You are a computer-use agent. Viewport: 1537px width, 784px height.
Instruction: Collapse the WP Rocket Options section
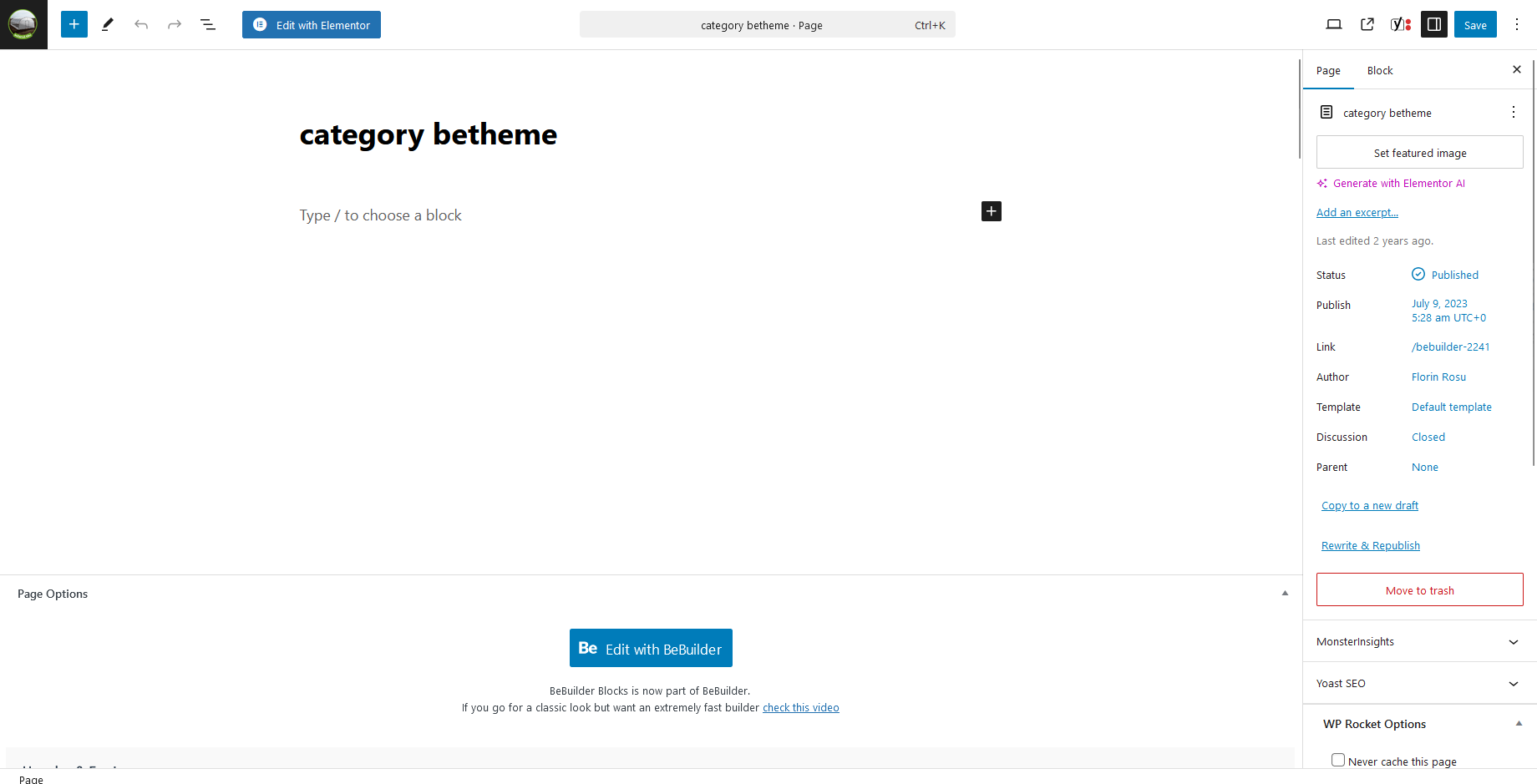click(1519, 724)
